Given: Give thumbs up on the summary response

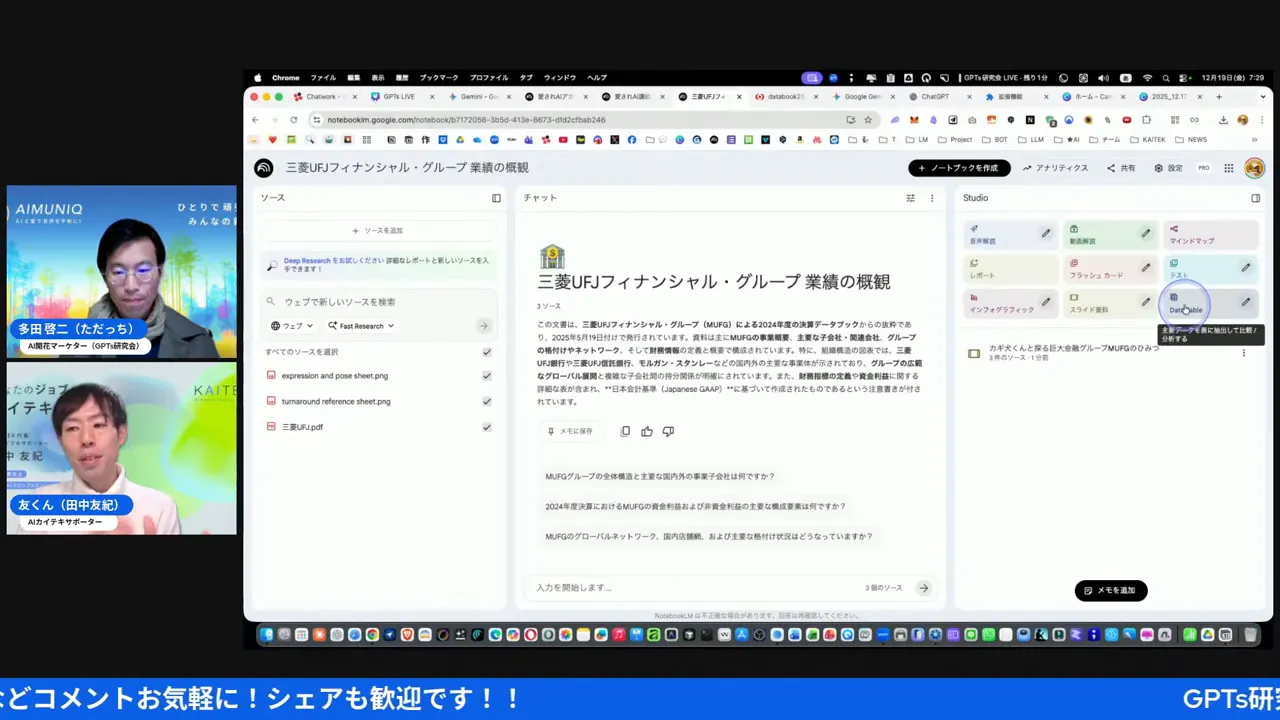Looking at the screenshot, I should [x=647, y=431].
